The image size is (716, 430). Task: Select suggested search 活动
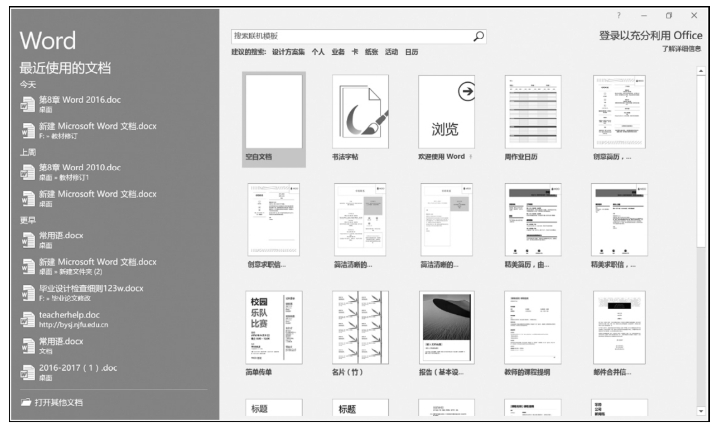pos(391,52)
